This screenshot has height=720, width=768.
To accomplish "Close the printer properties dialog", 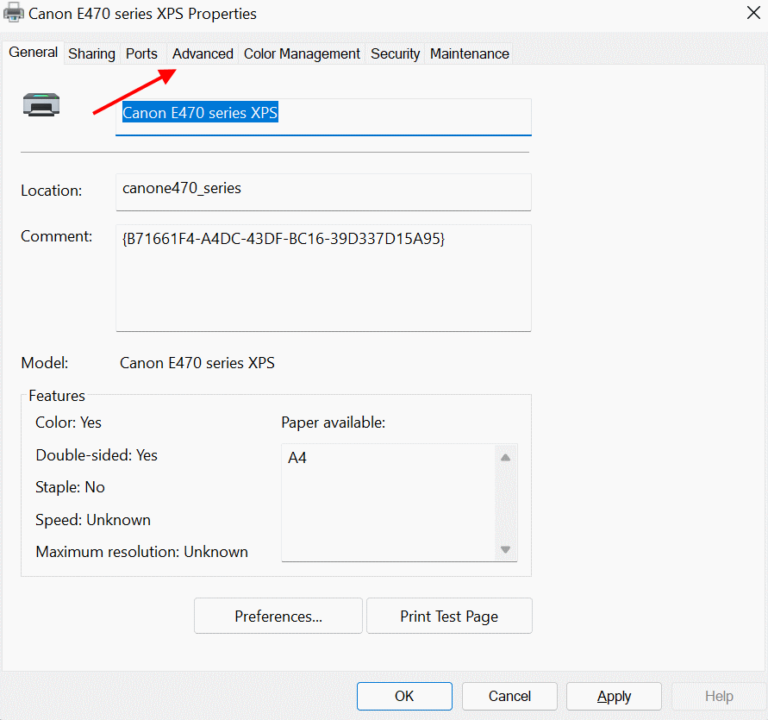I will [x=751, y=13].
